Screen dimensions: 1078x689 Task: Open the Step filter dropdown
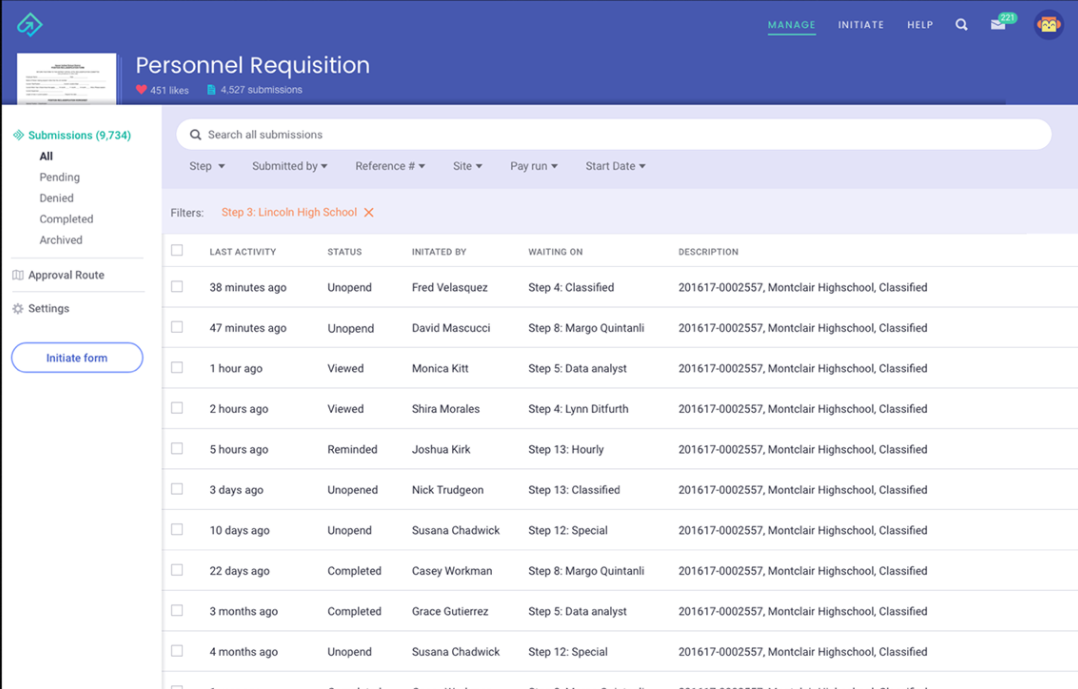click(207, 166)
